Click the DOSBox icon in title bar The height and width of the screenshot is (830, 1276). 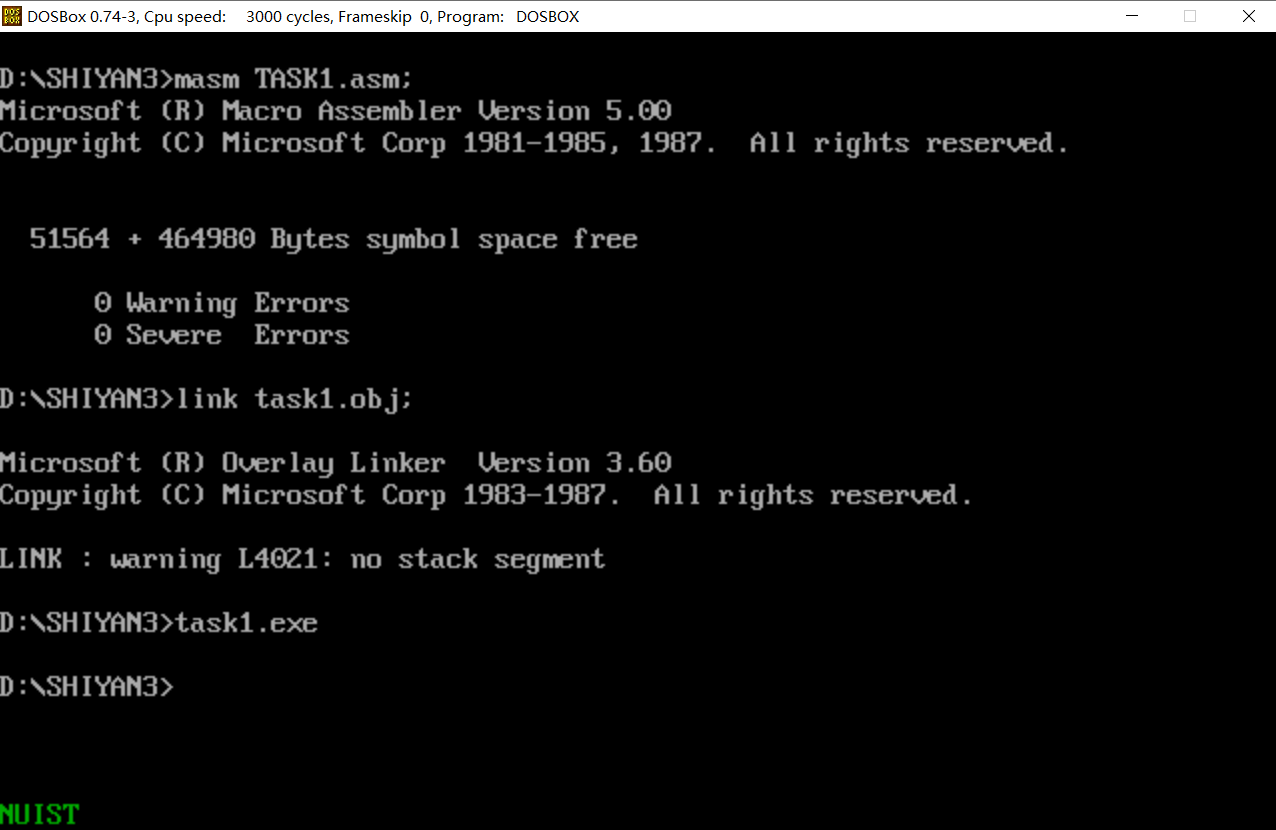[12, 16]
